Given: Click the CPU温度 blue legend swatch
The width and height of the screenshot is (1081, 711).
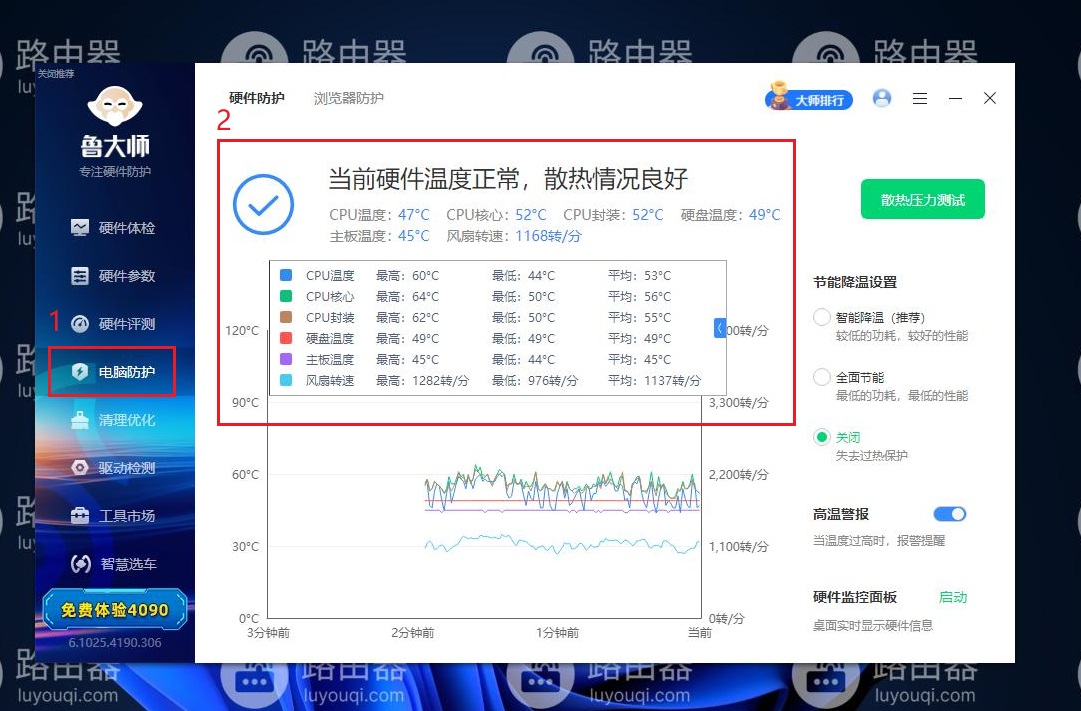Looking at the screenshot, I should click(x=286, y=275).
